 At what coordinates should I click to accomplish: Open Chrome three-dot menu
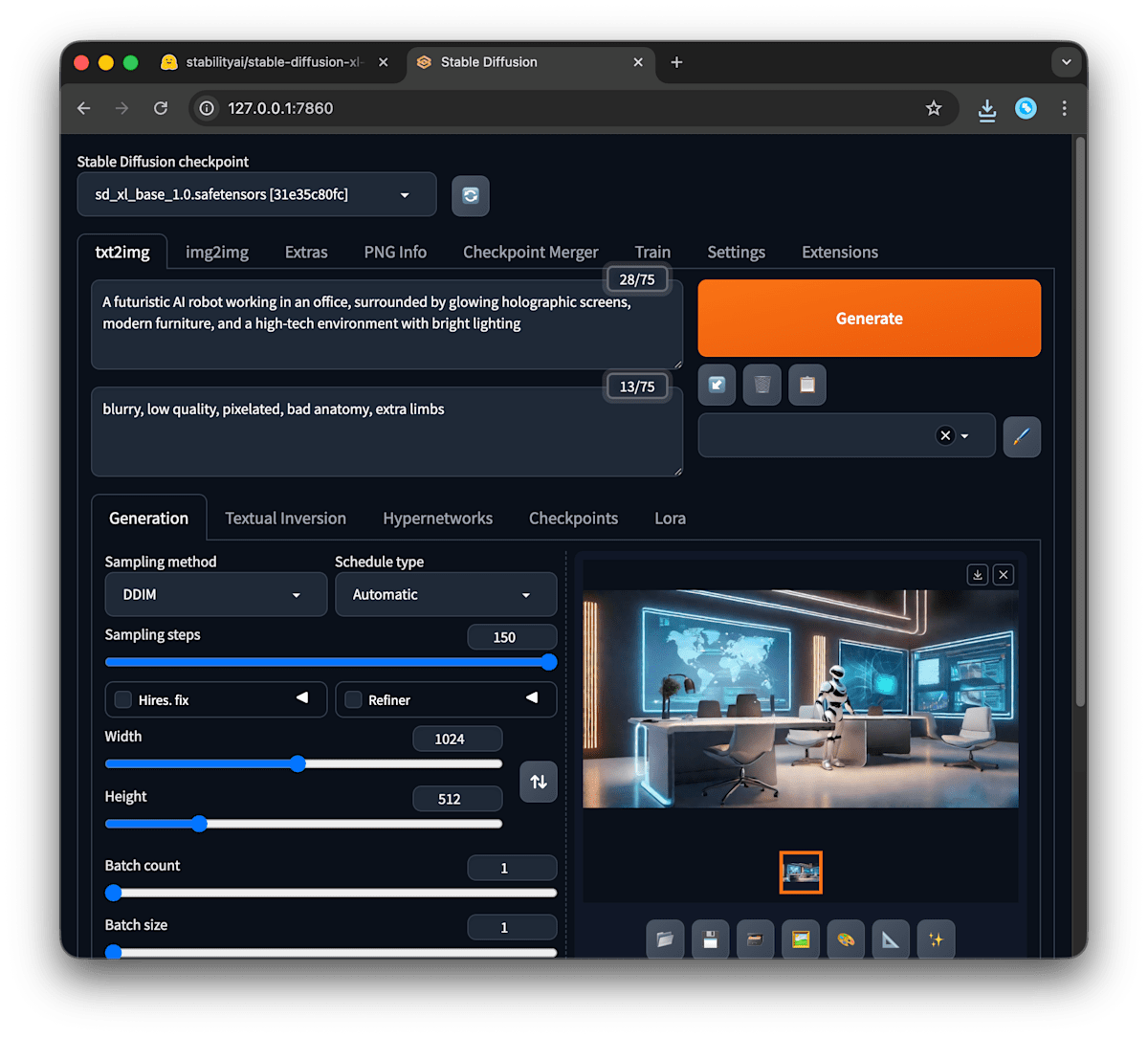coord(1064,108)
